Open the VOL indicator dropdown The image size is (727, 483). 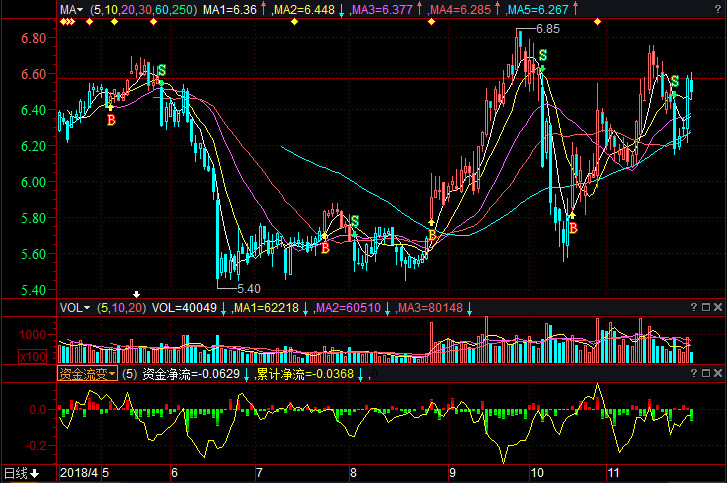(74, 308)
